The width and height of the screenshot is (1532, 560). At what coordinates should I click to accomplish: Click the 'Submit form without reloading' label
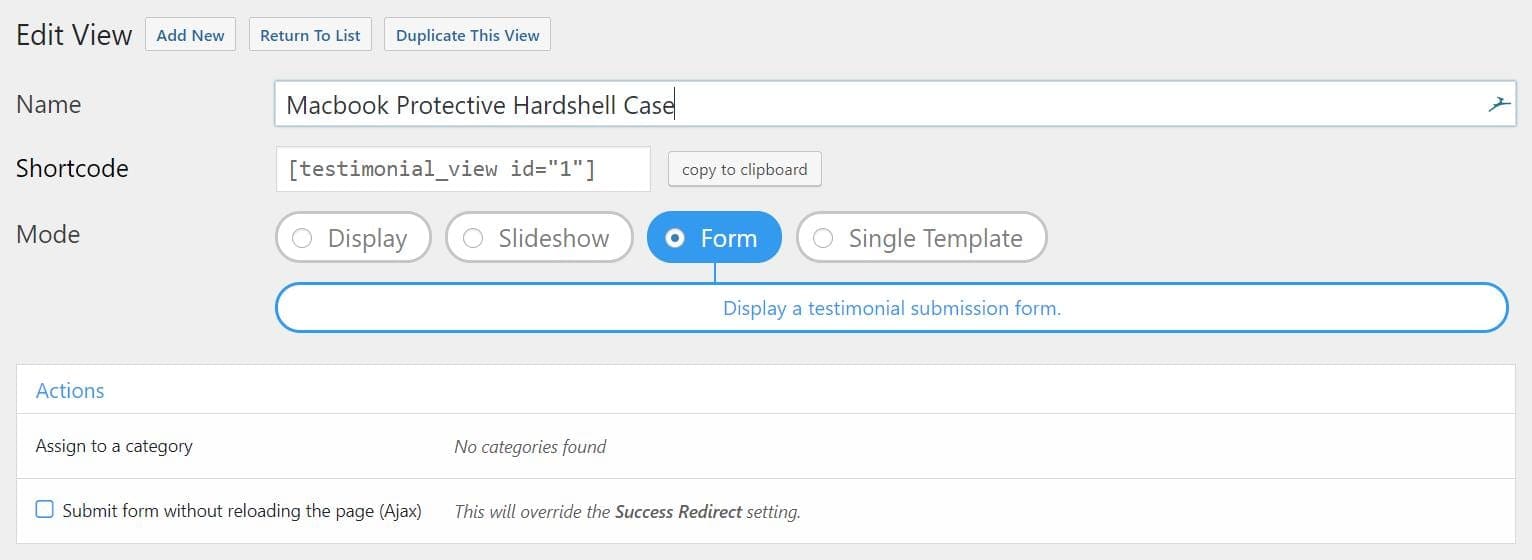pyautogui.click(x=242, y=511)
